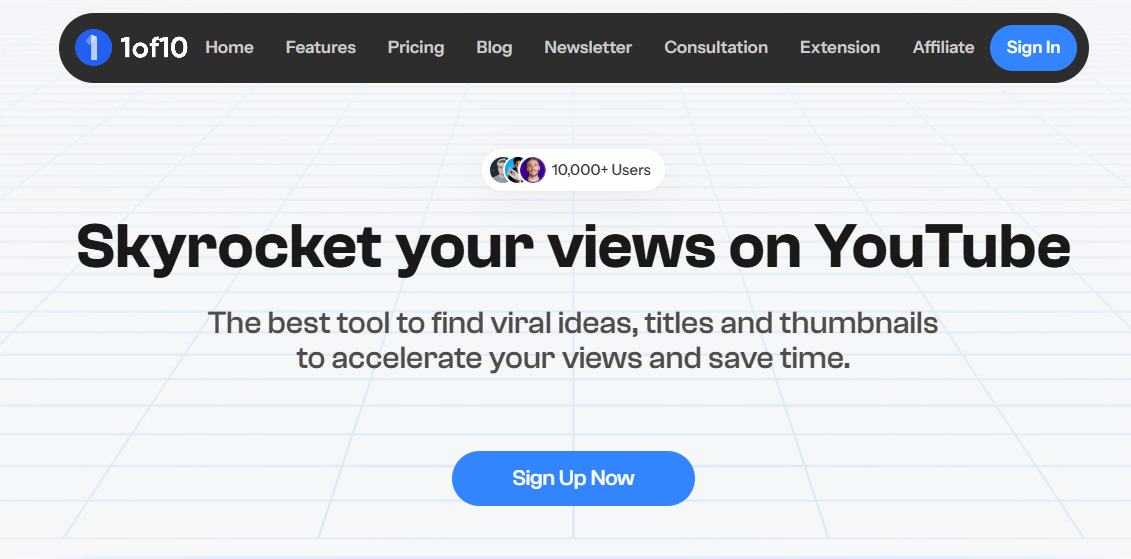Click the word YouTube in the headline
The image size is (1131, 559).
pyautogui.click(x=942, y=246)
